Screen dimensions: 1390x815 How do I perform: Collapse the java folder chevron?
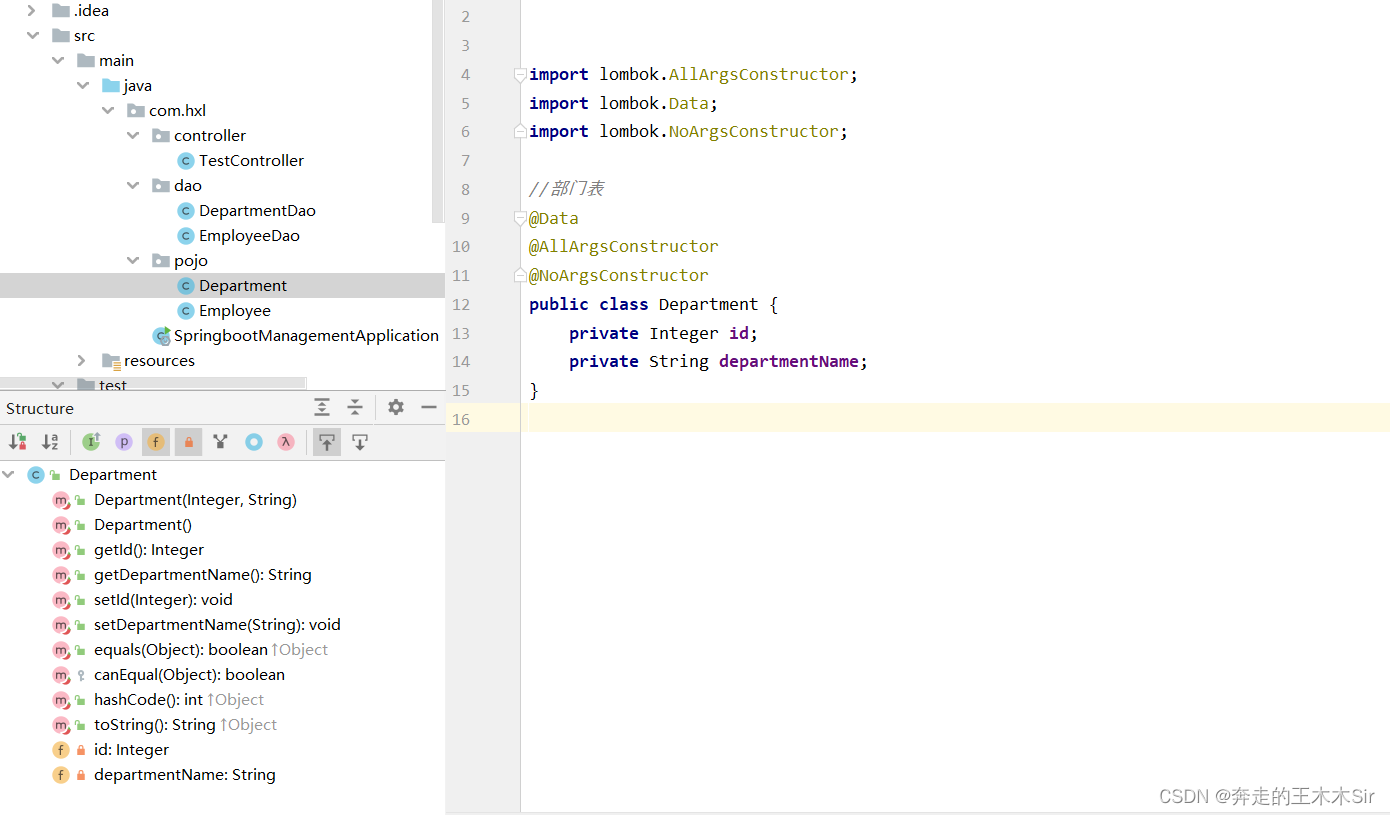(83, 86)
